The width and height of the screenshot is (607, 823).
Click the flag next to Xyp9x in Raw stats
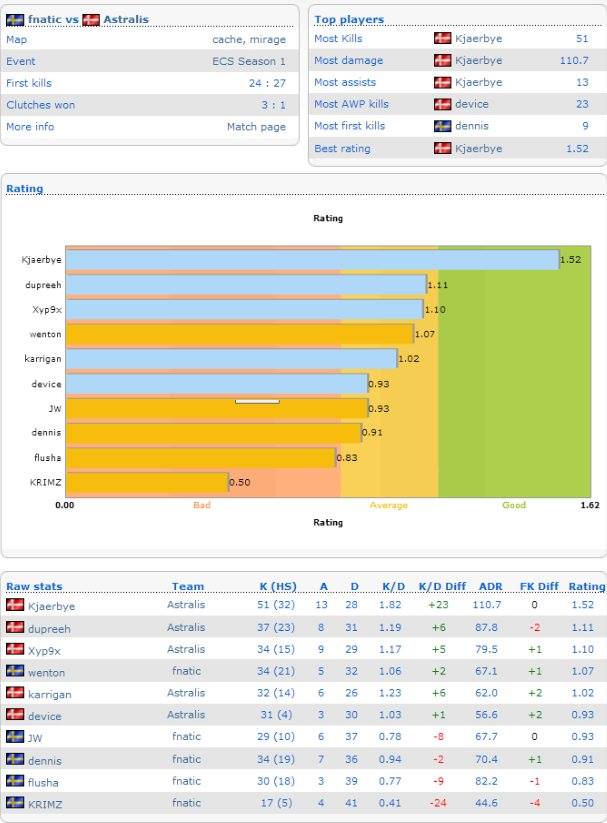coord(15,649)
